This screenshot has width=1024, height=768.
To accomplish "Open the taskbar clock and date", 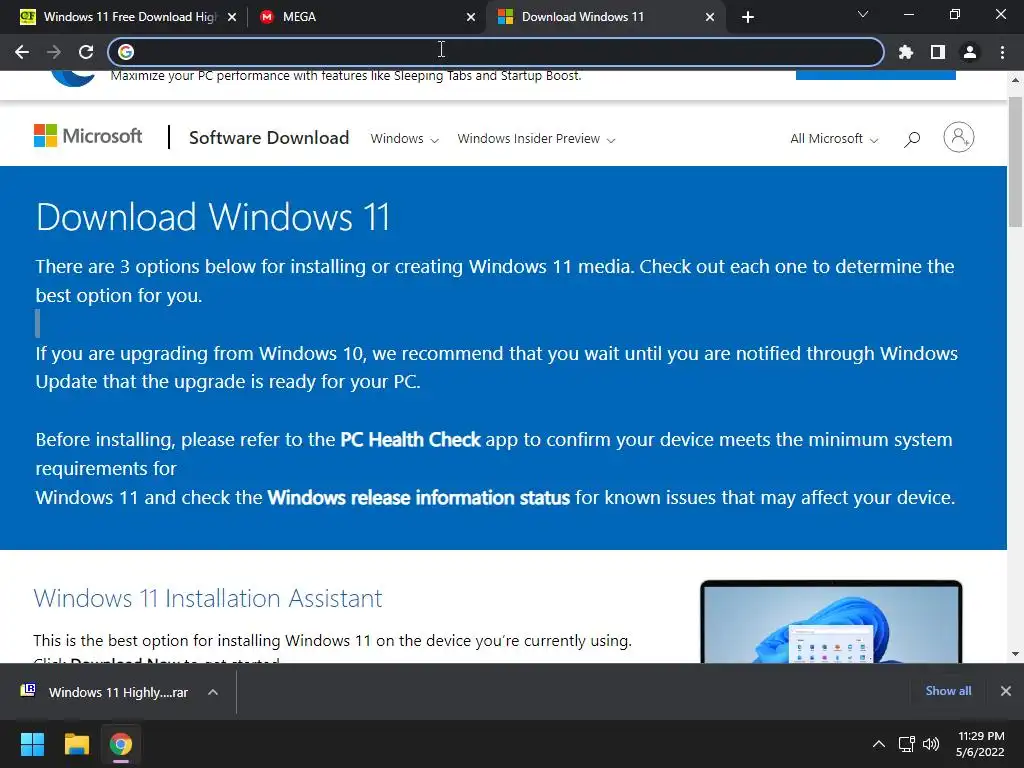I will [980, 744].
